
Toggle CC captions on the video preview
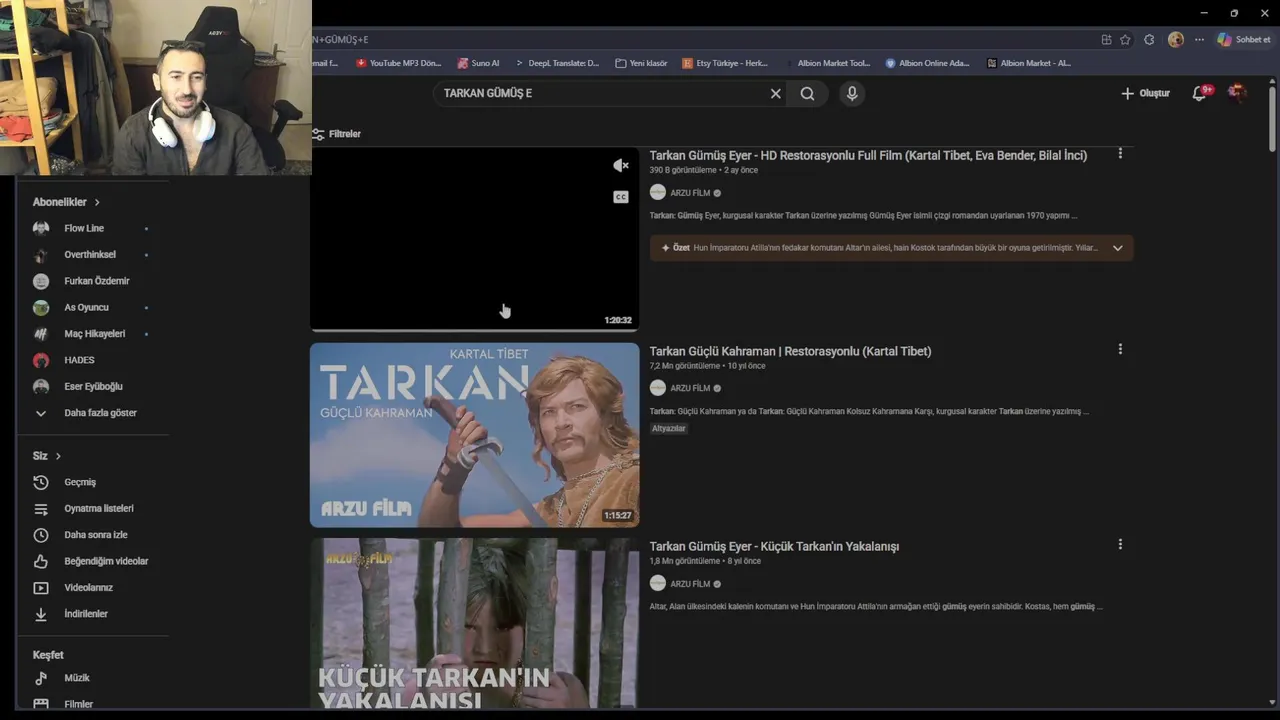(x=621, y=197)
